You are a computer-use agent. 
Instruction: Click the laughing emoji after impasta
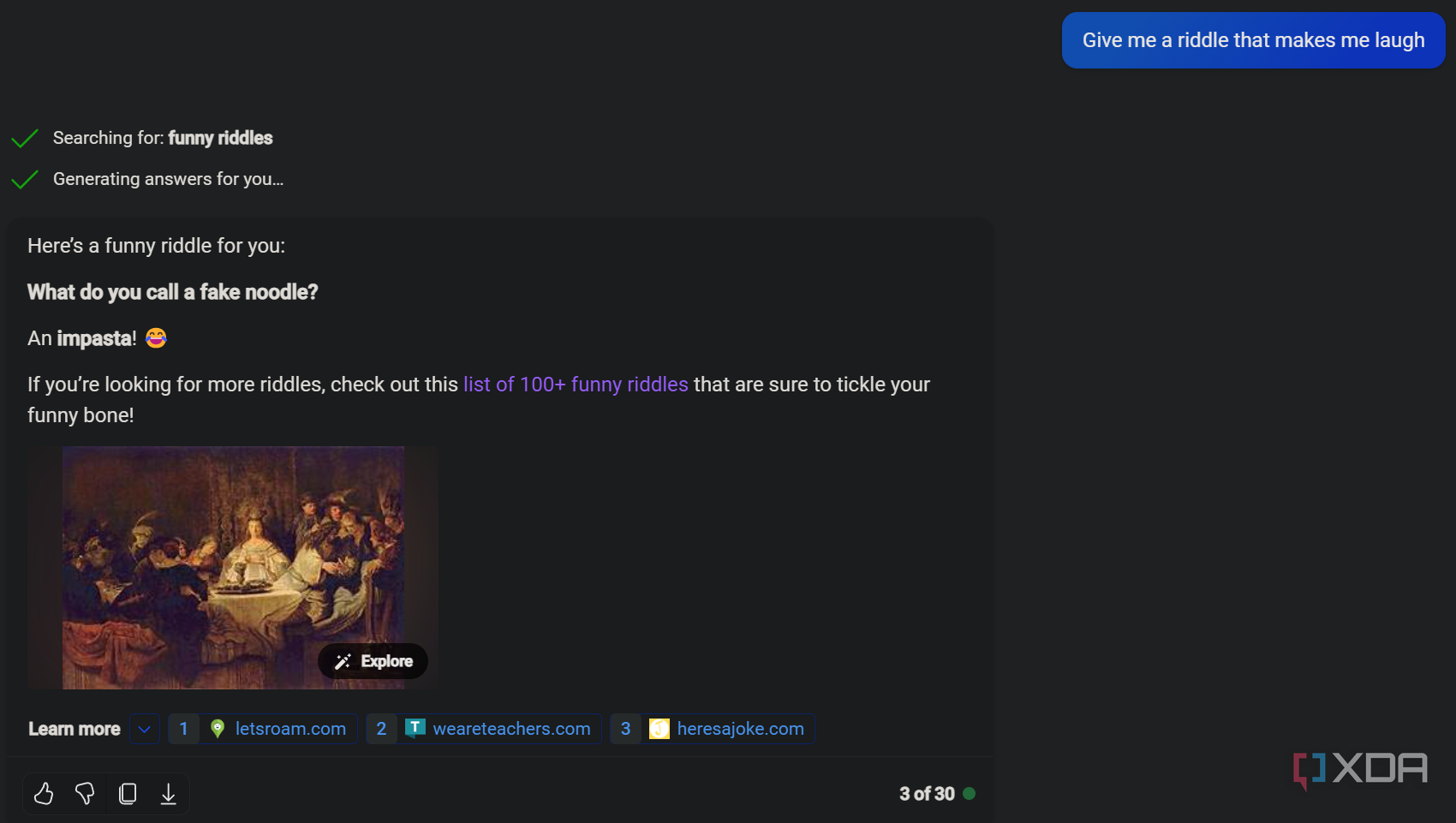point(156,338)
